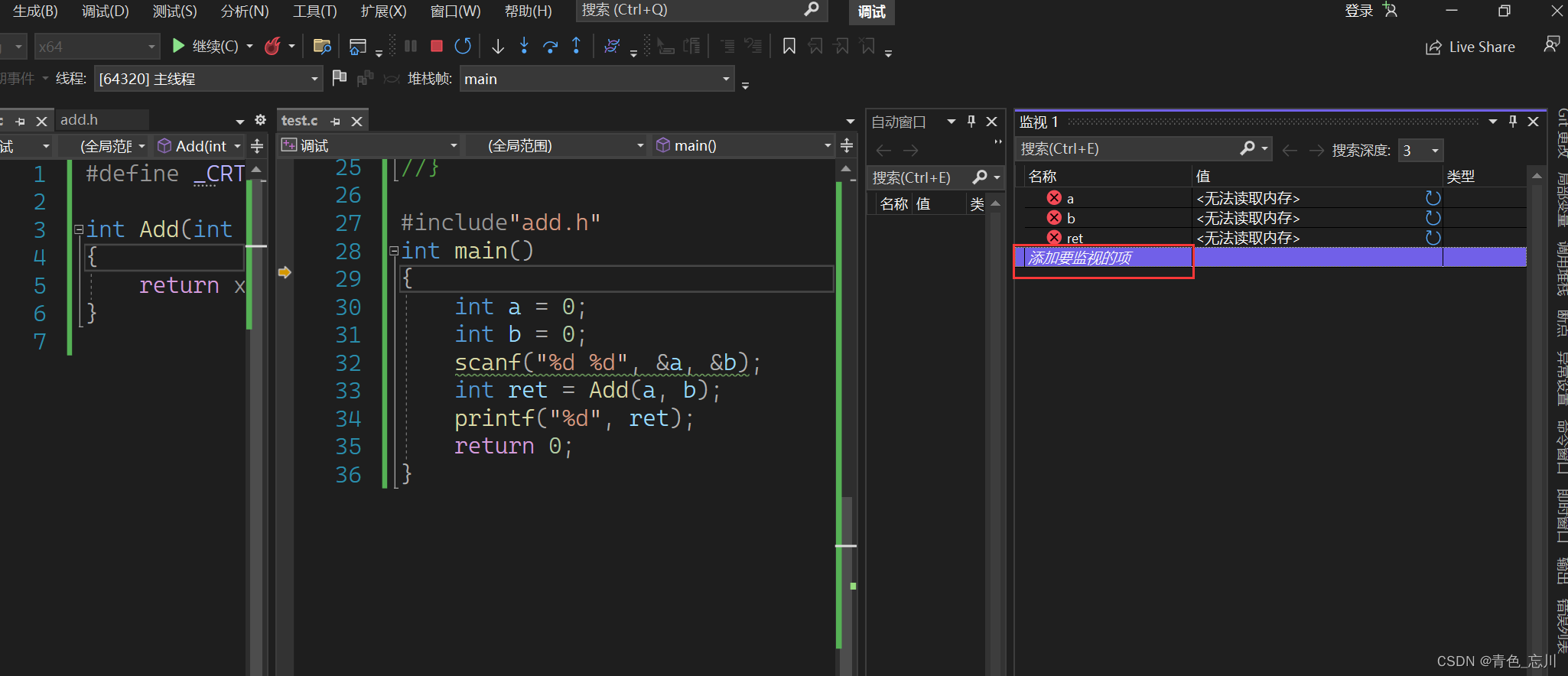Refresh the value of variable a
The image size is (1568, 676).
pyautogui.click(x=1433, y=198)
